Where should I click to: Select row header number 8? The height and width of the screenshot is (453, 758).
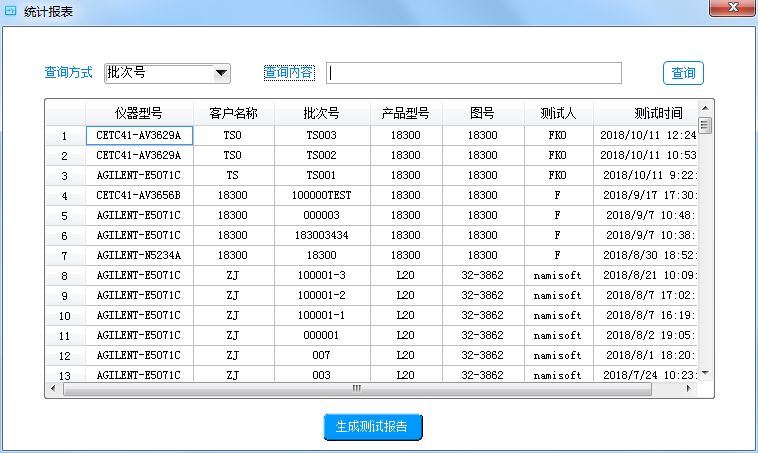65,276
